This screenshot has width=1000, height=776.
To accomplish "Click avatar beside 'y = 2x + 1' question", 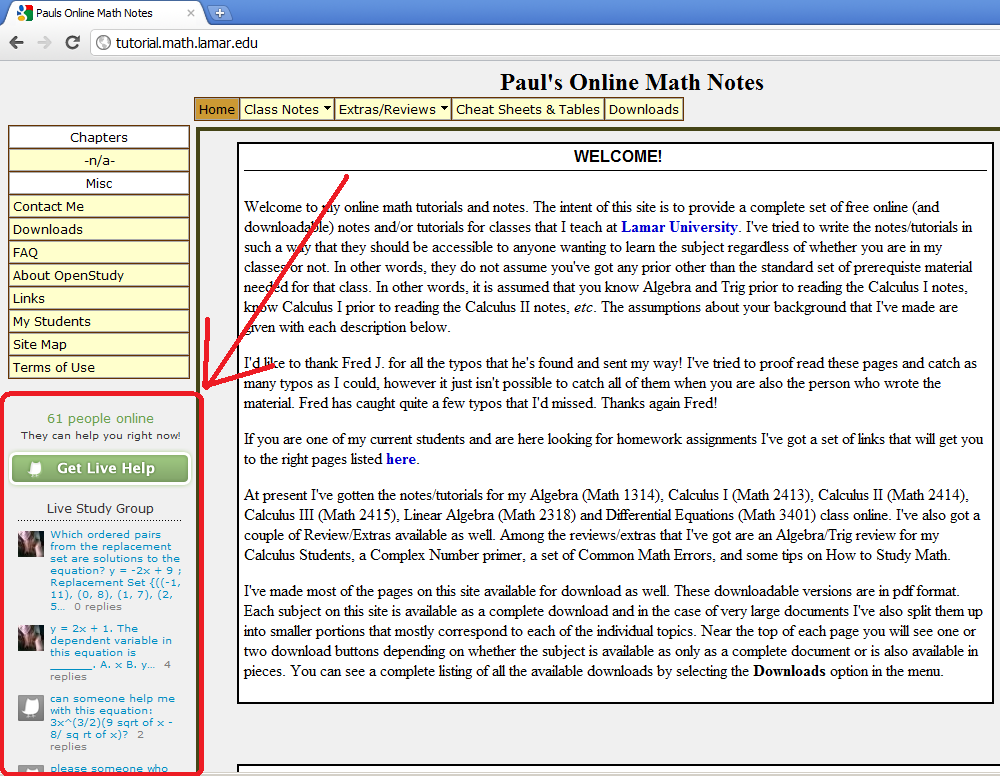I will point(31,638).
